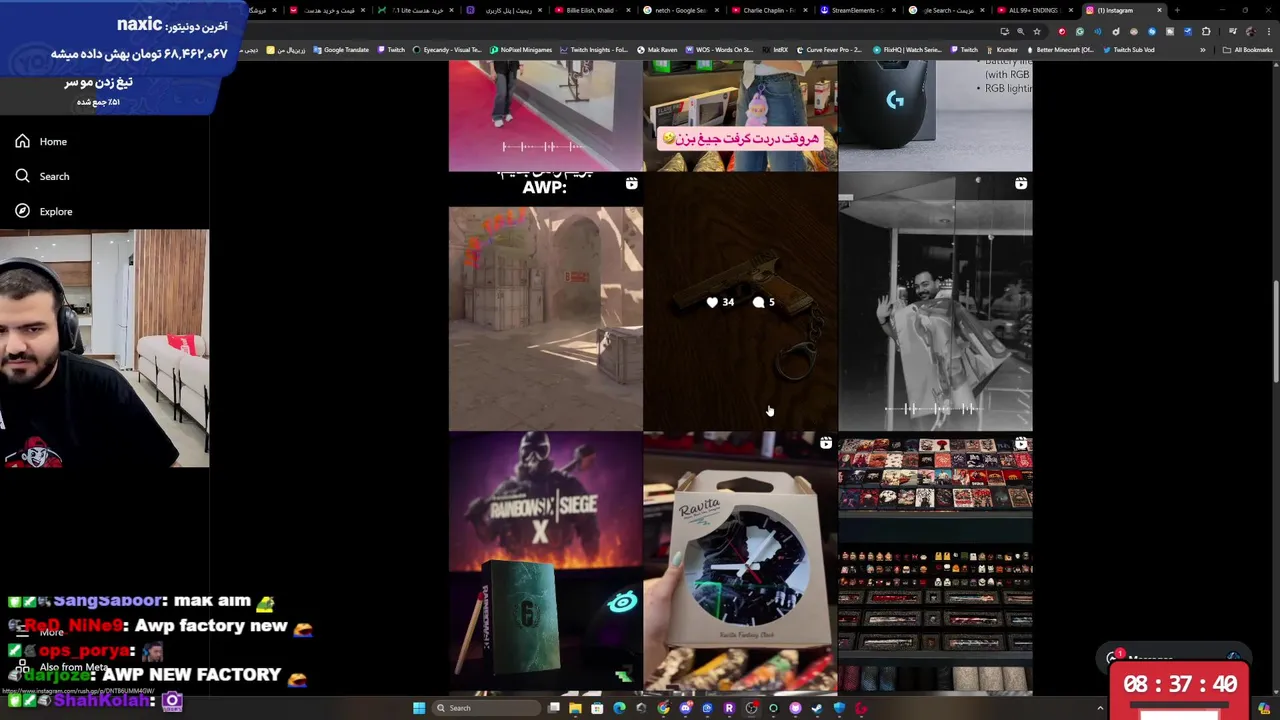Open Microsoft Store from the taskbar
This screenshot has height=720, width=1280.
597,708
